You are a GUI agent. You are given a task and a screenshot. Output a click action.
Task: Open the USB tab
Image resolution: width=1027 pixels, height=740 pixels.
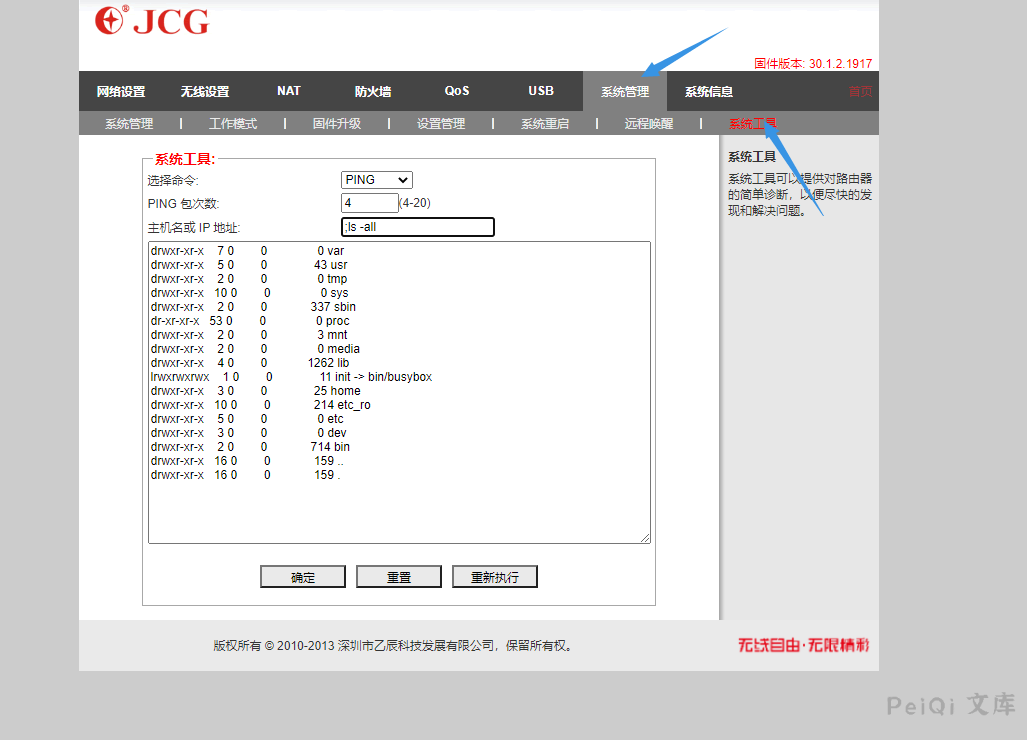point(541,91)
